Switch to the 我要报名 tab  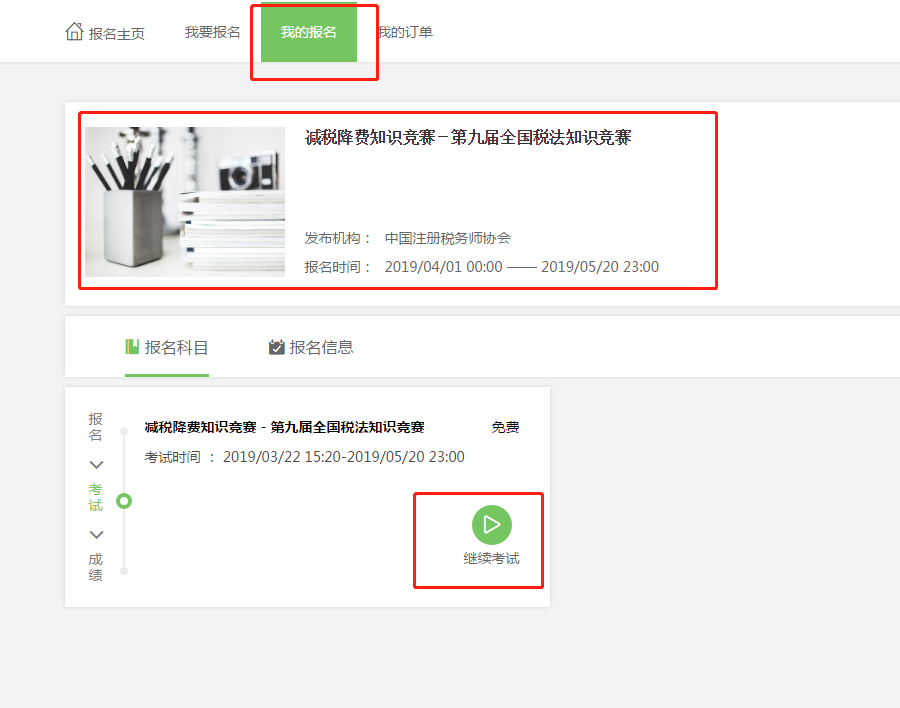pos(212,32)
